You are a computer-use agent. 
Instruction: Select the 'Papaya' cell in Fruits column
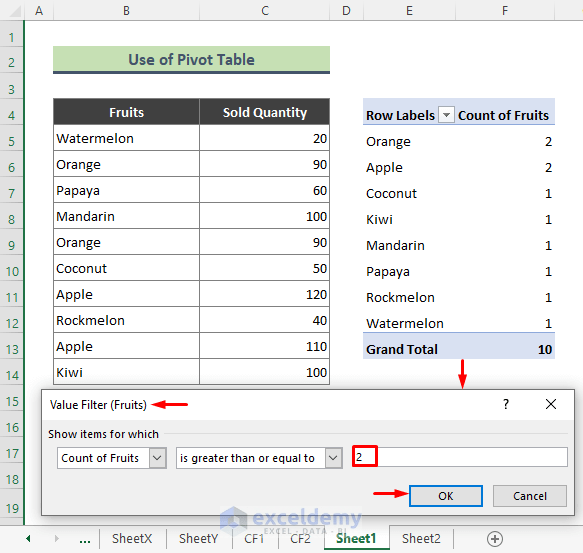tap(126, 190)
